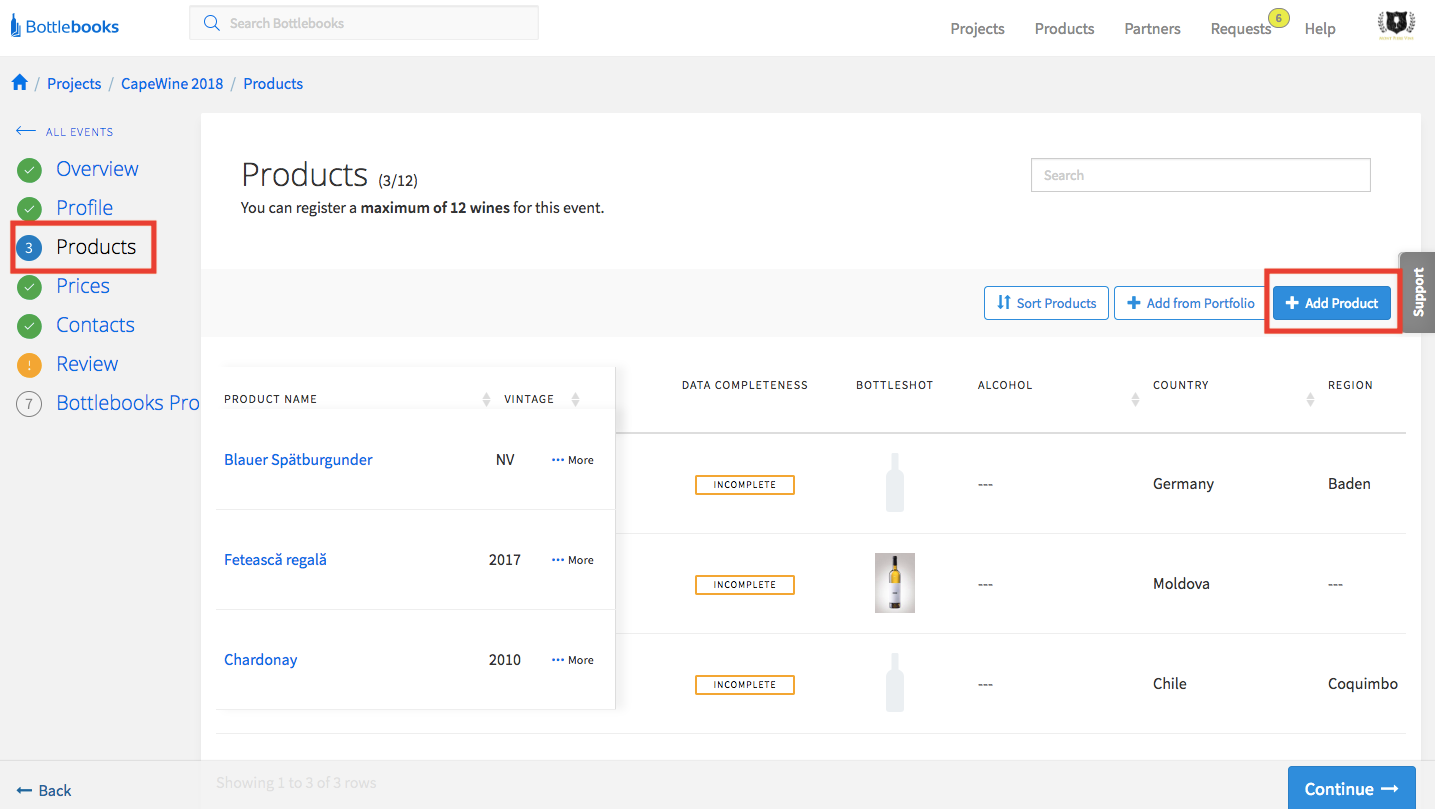
Task: Open More menu for Fetească regală
Action: [573, 560]
